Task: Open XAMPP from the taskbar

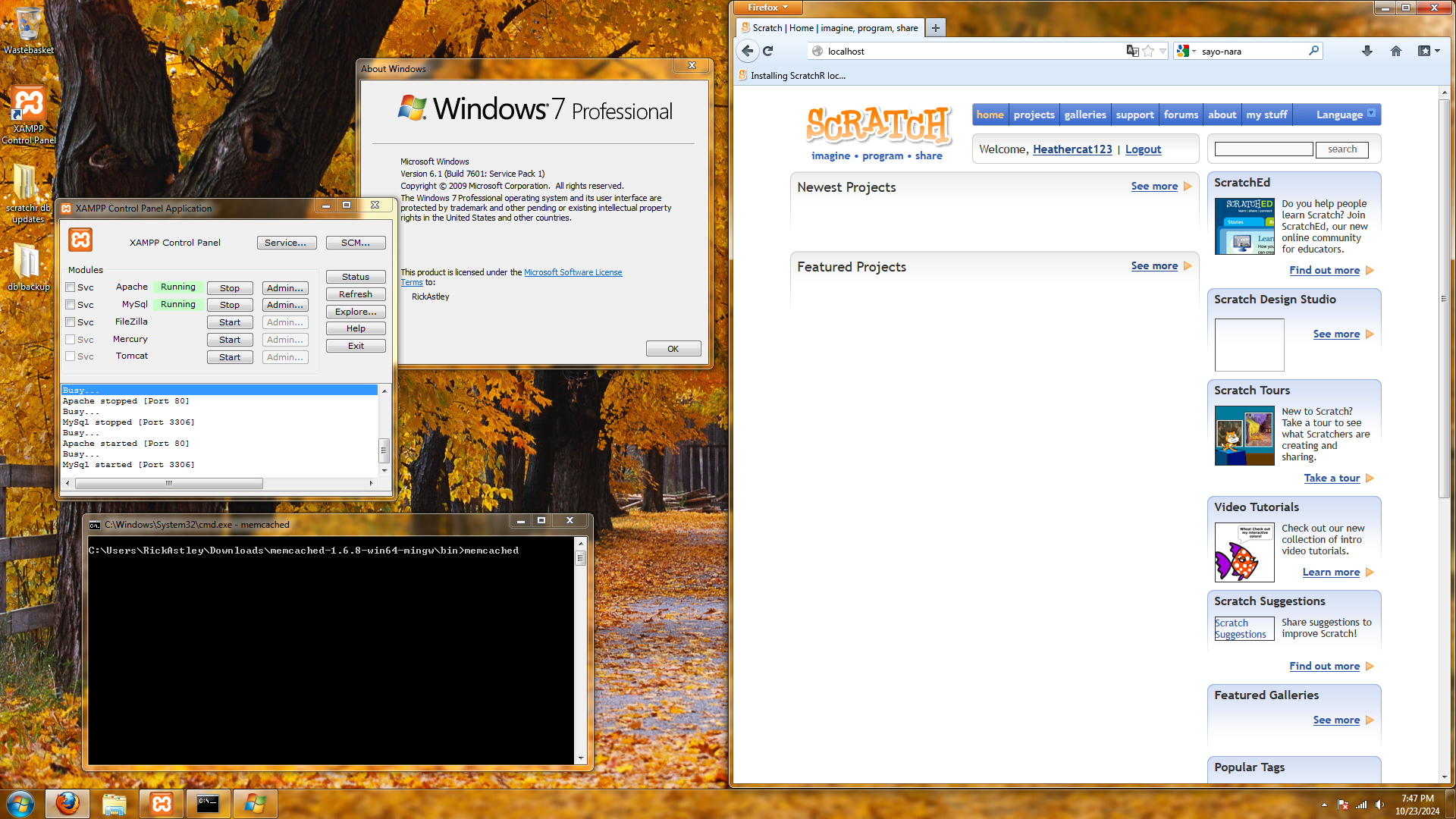Action: coord(162,804)
